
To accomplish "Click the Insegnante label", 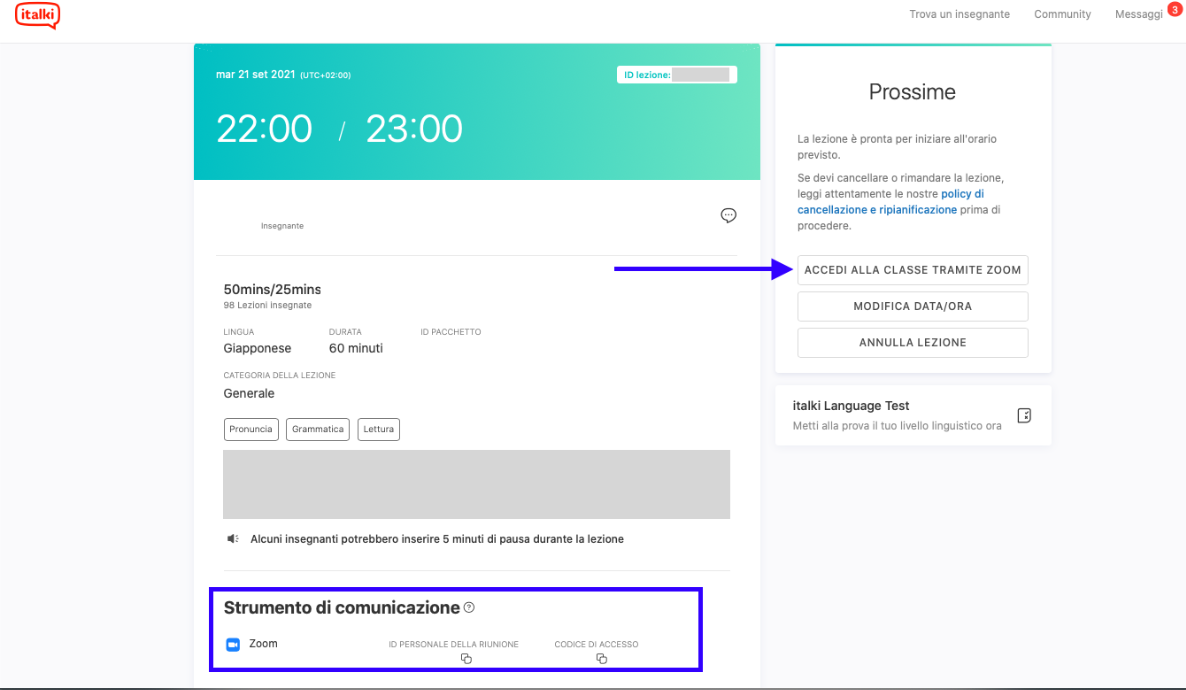I will tap(282, 226).
